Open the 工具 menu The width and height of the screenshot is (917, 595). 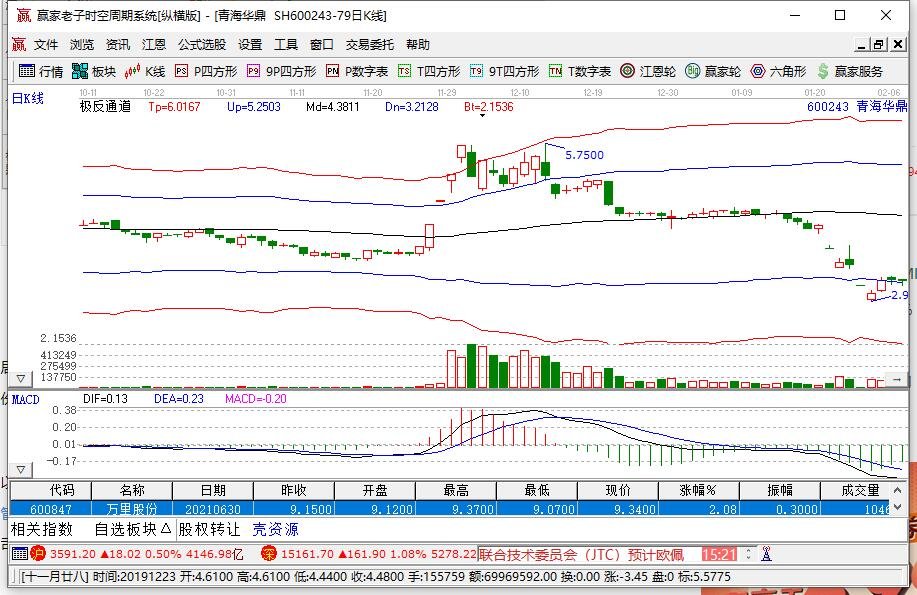point(286,44)
